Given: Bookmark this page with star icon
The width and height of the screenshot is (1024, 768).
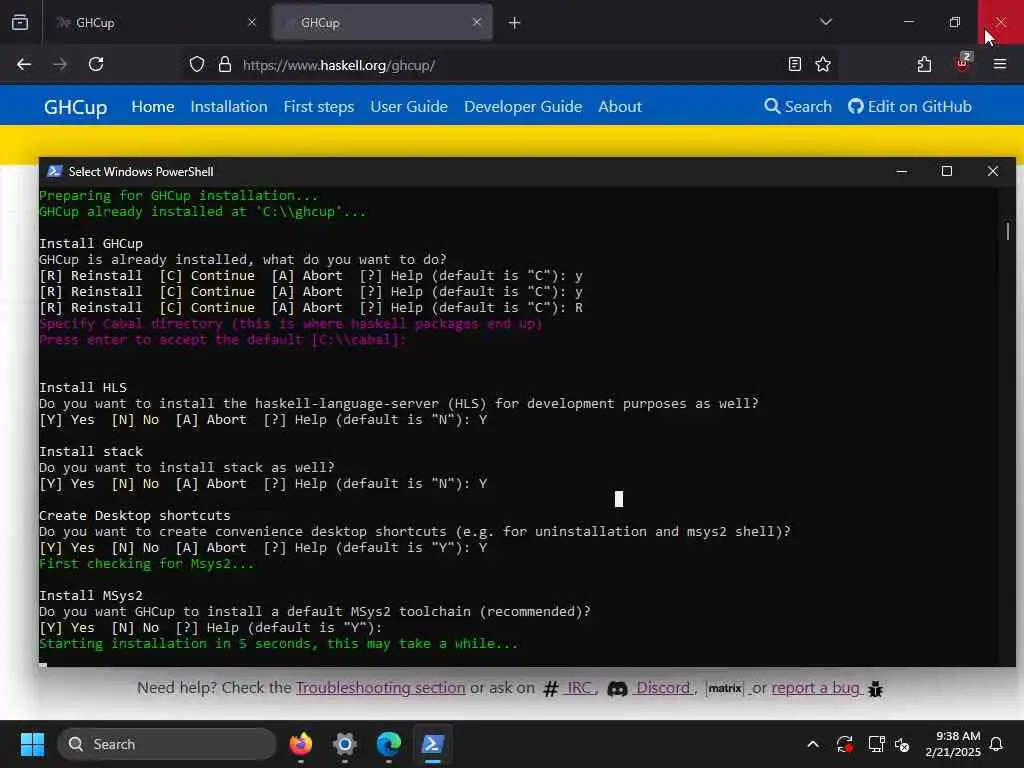Looking at the screenshot, I should [823, 65].
